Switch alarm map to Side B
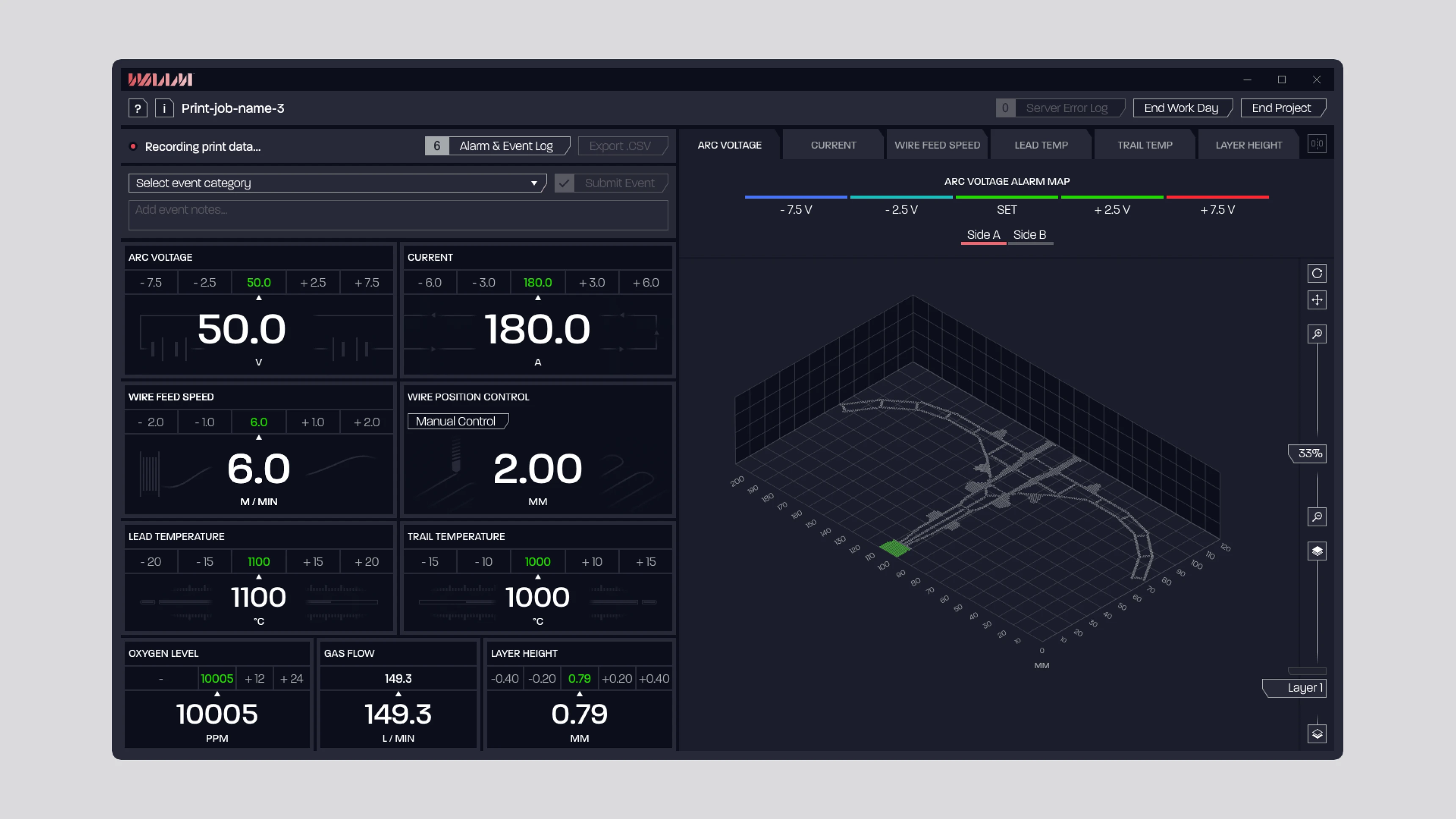Image resolution: width=1456 pixels, height=819 pixels. (1030, 235)
